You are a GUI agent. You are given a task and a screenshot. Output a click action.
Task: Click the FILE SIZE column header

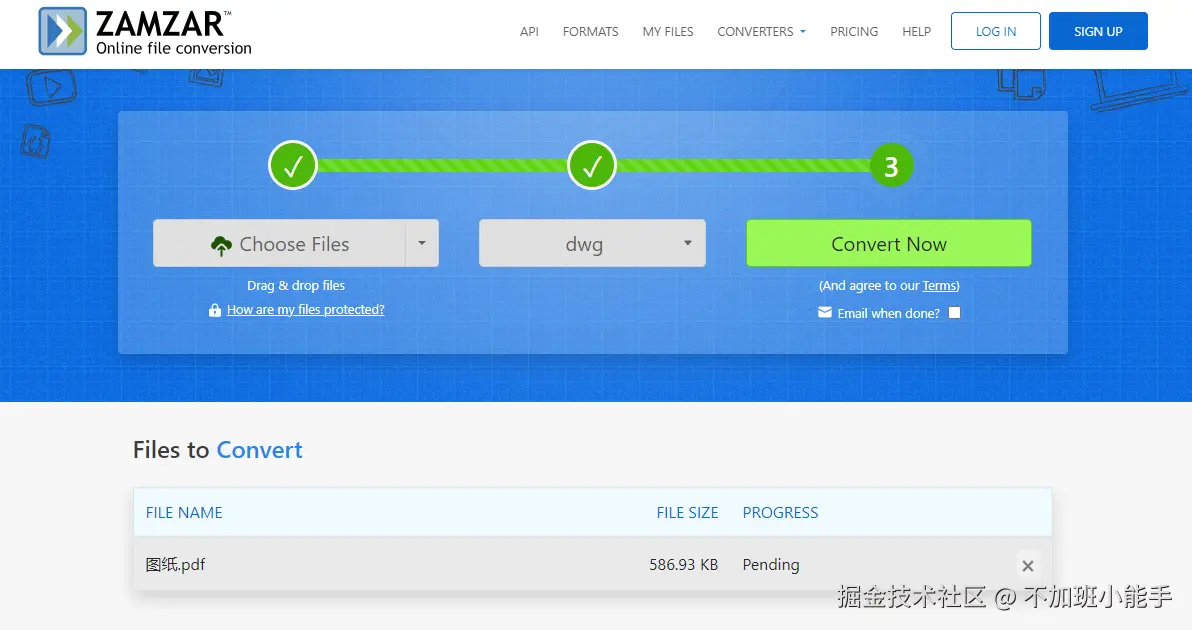(687, 513)
